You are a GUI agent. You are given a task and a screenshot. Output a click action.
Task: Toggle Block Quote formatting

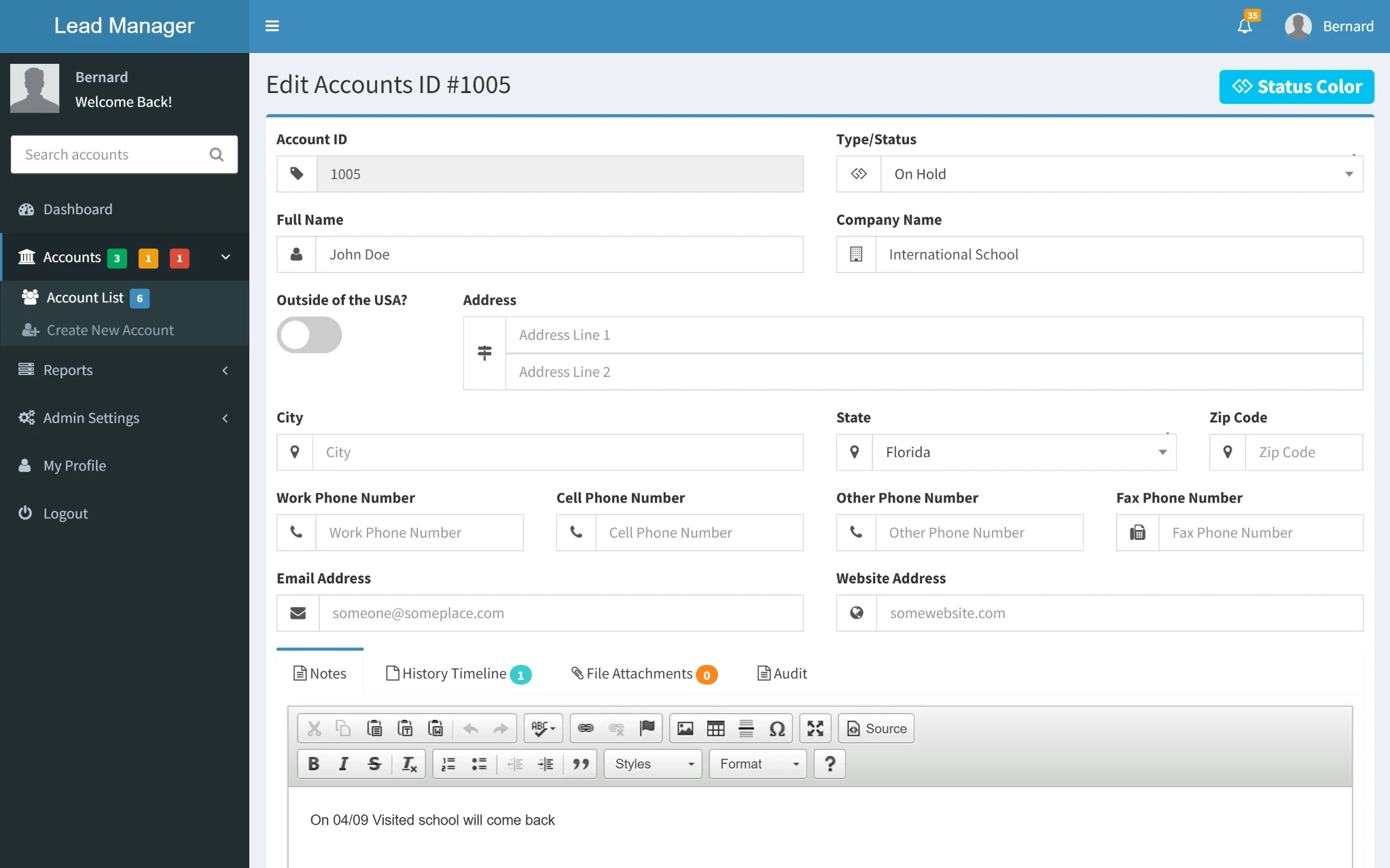click(581, 764)
